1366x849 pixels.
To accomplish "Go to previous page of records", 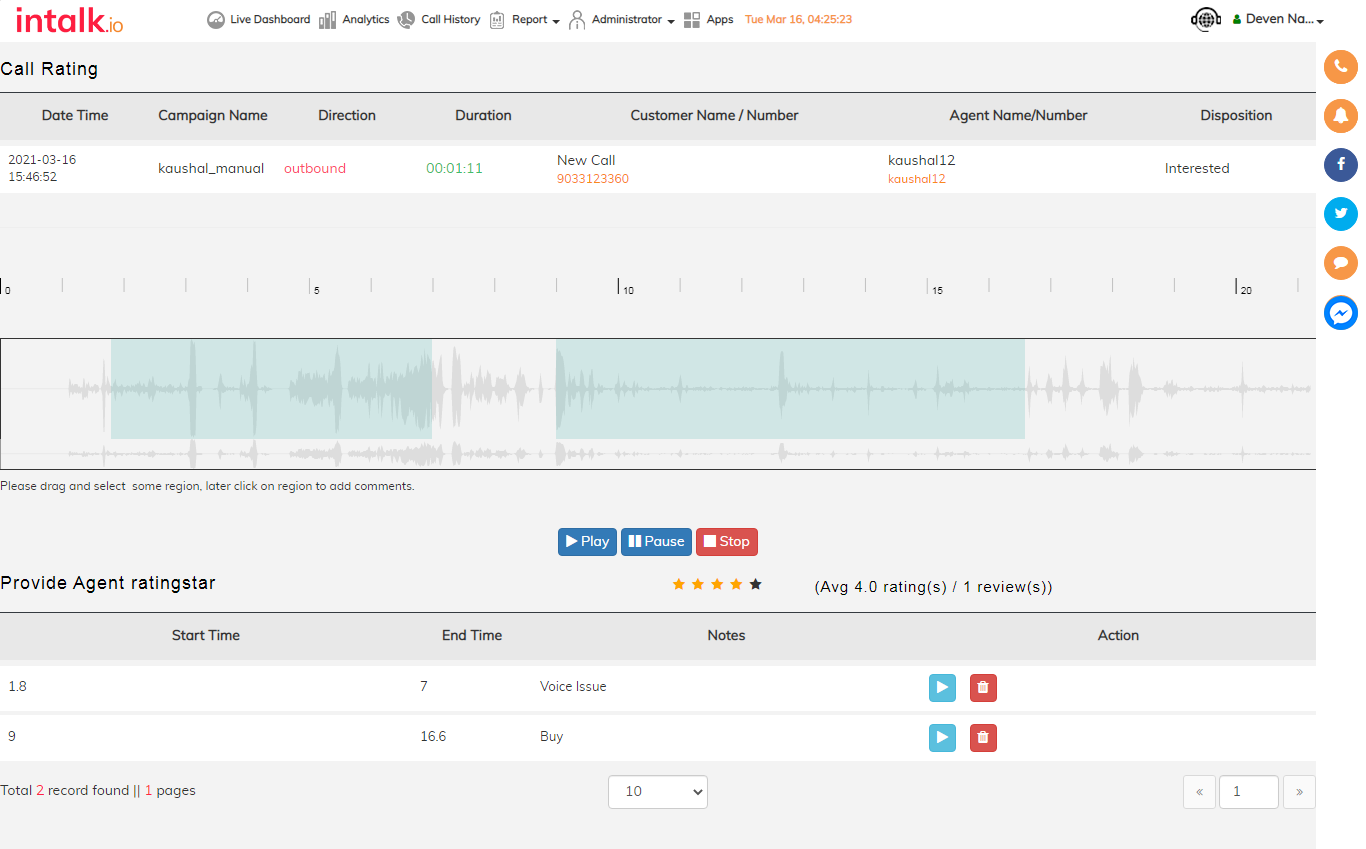I will [x=1199, y=792].
